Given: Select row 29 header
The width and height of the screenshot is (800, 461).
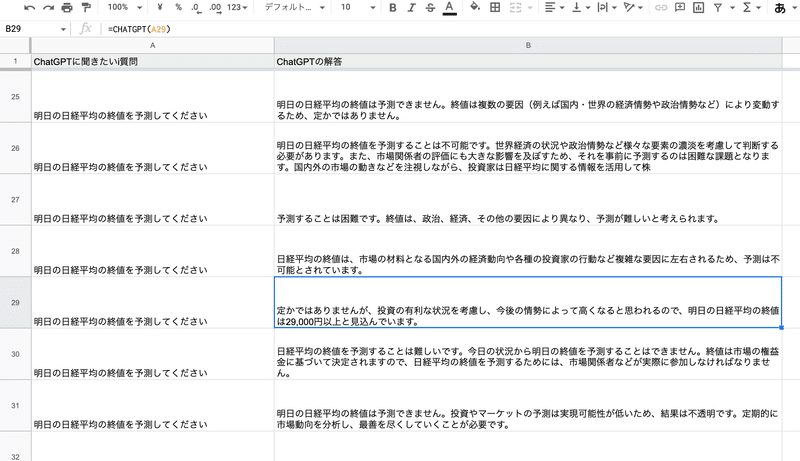Looking at the screenshot, I should 15,302.
